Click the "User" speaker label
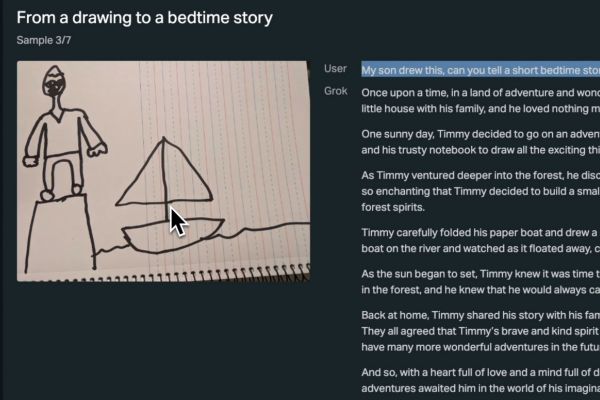This screenshot has width=600, height=400. (x=336, y=69)
